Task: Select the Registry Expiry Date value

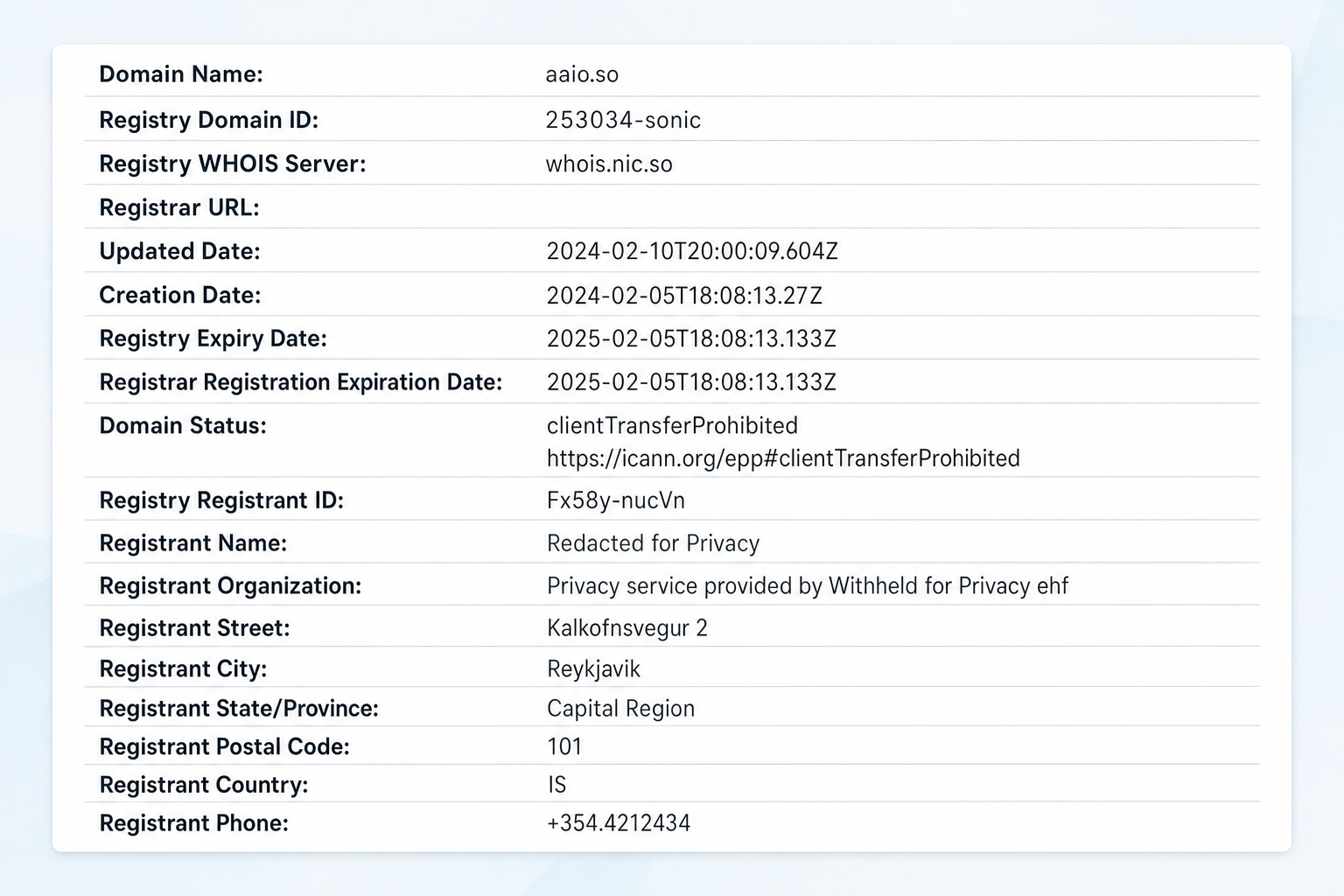Action: pos(691,339)
